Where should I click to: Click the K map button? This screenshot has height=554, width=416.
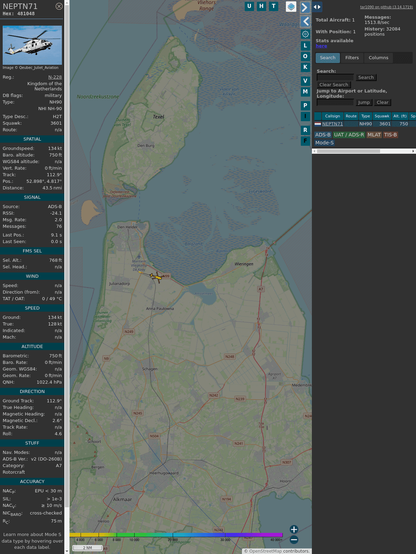305,67
